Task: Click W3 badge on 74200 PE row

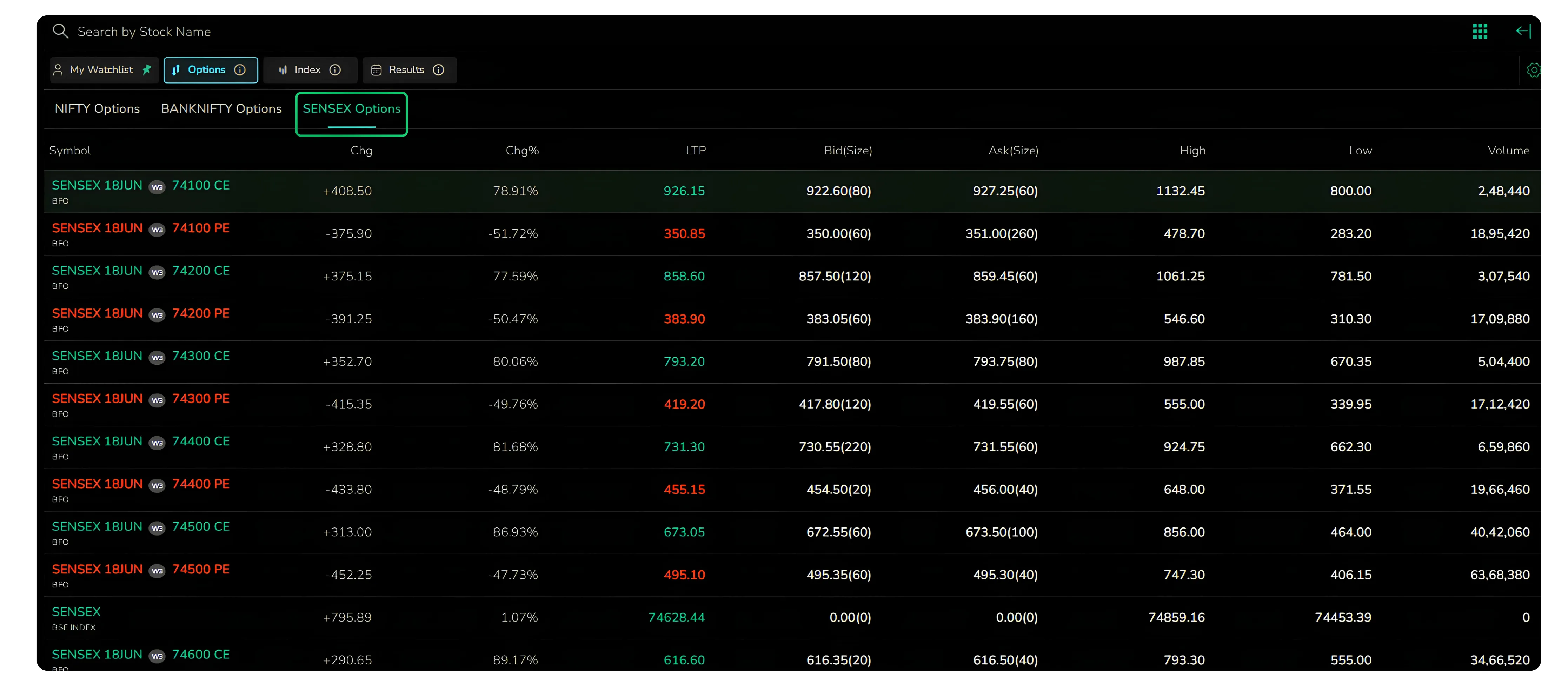Action: click(157, 314)
